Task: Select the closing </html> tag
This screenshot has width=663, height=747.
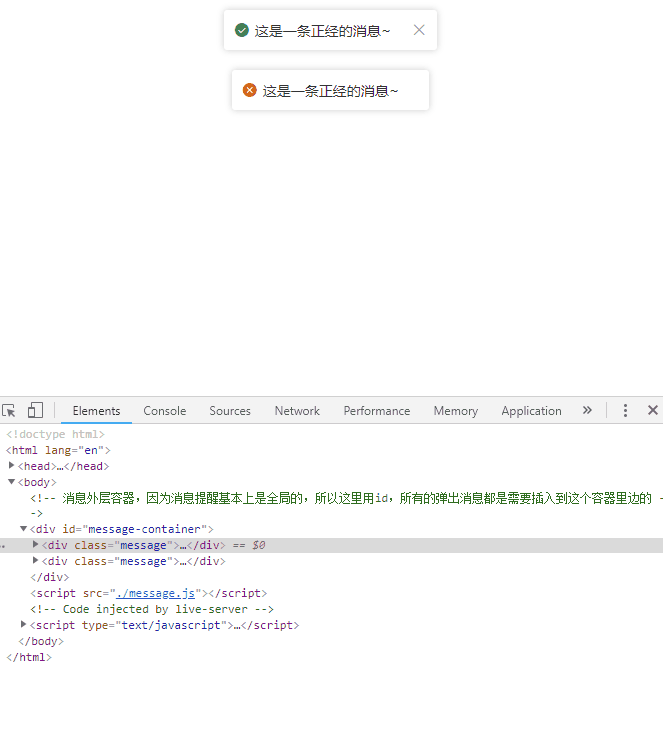Action: pos(29,657)
